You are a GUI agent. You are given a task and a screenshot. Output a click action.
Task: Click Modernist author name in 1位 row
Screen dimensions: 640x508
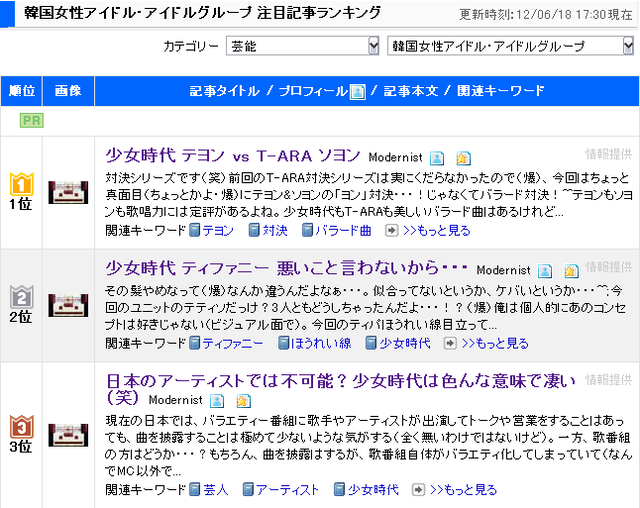[396, 158]
